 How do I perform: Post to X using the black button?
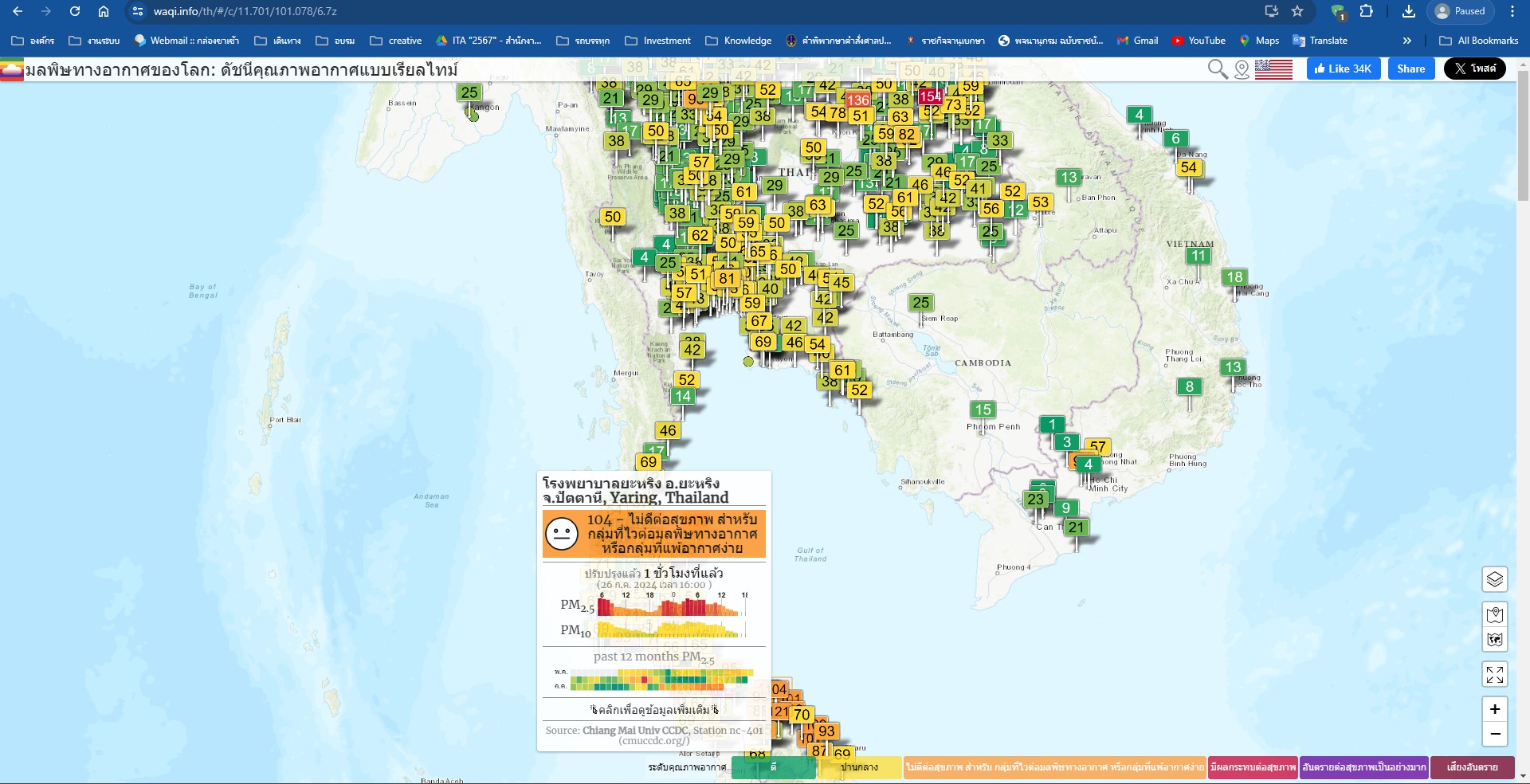pos(1474,69)
